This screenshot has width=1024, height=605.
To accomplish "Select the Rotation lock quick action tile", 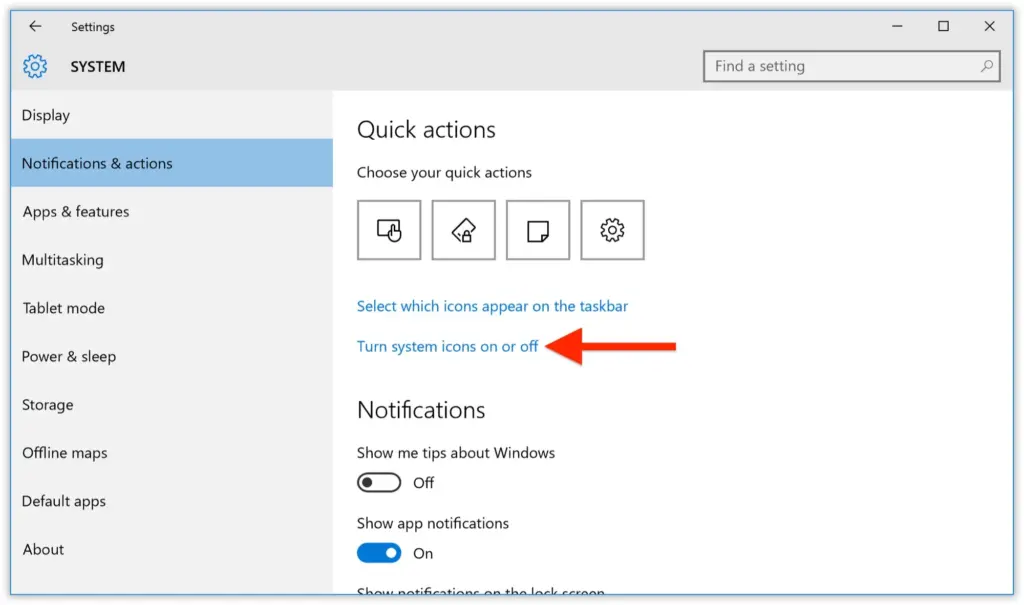I will pos(463,230).
